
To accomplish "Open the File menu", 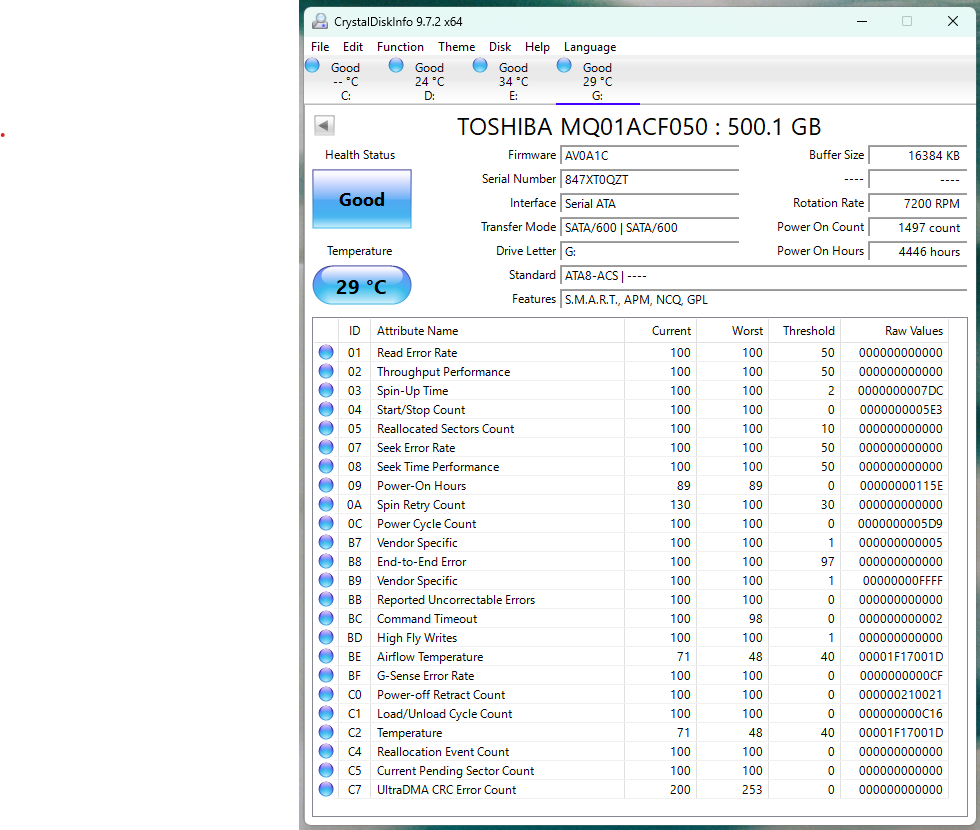I will pos(320,47).
